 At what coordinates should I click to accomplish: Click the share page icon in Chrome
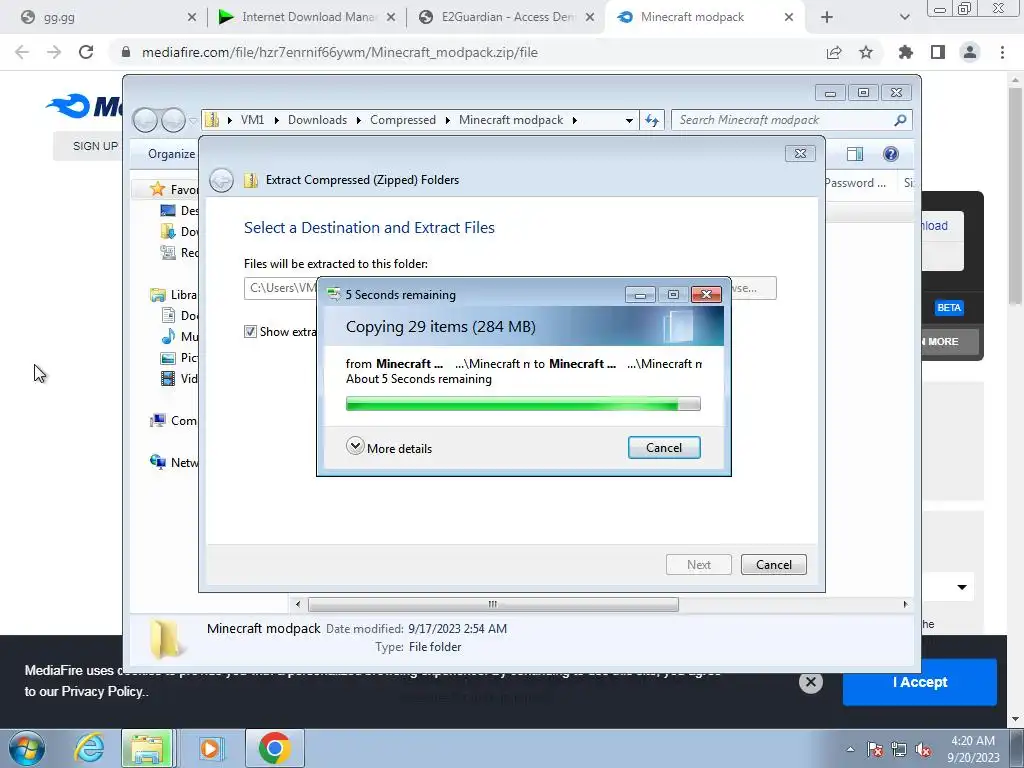click(834, 52)
